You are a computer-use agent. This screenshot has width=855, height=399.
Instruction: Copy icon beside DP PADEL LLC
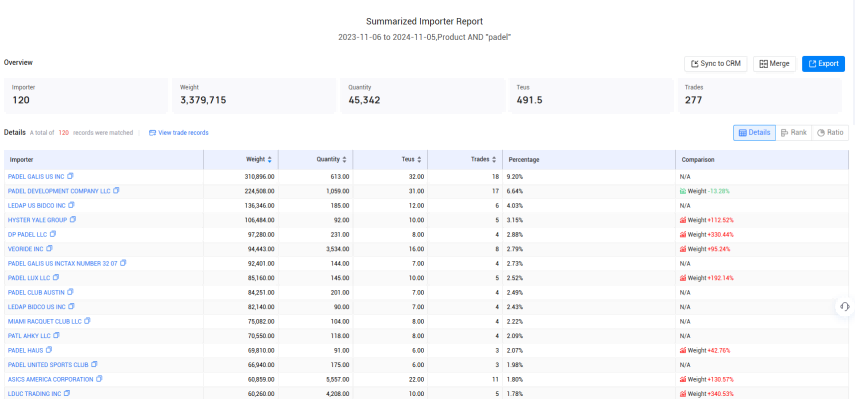[x=53, y=234]
